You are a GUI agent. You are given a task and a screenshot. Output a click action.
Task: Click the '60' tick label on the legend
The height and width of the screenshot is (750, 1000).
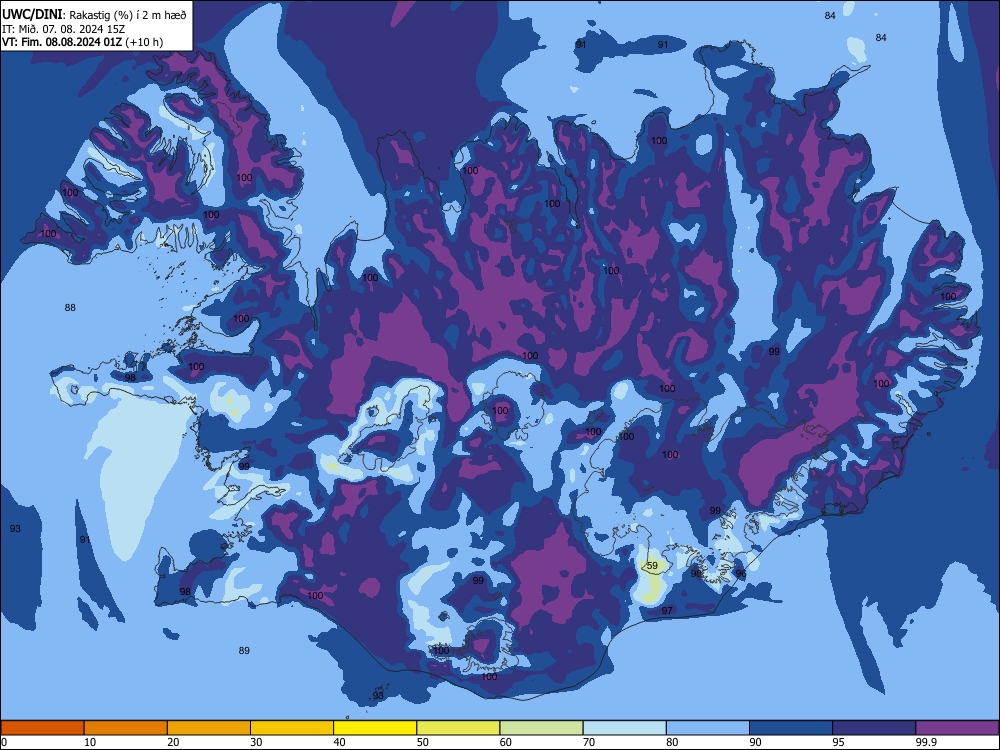point(506,742)
